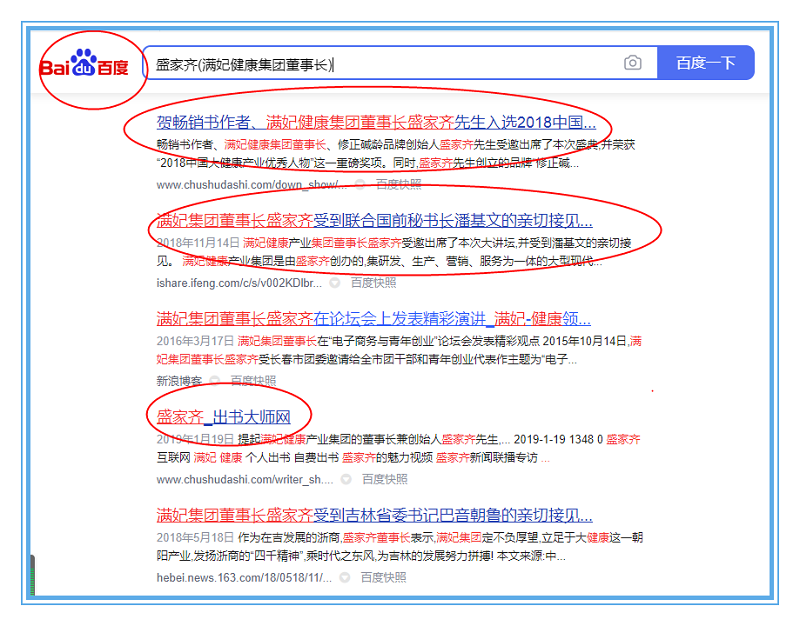Open 百度快照 for the 新浪博客 result
The height and width of the screenshot is (626, 800).
[x=253, y=380]
